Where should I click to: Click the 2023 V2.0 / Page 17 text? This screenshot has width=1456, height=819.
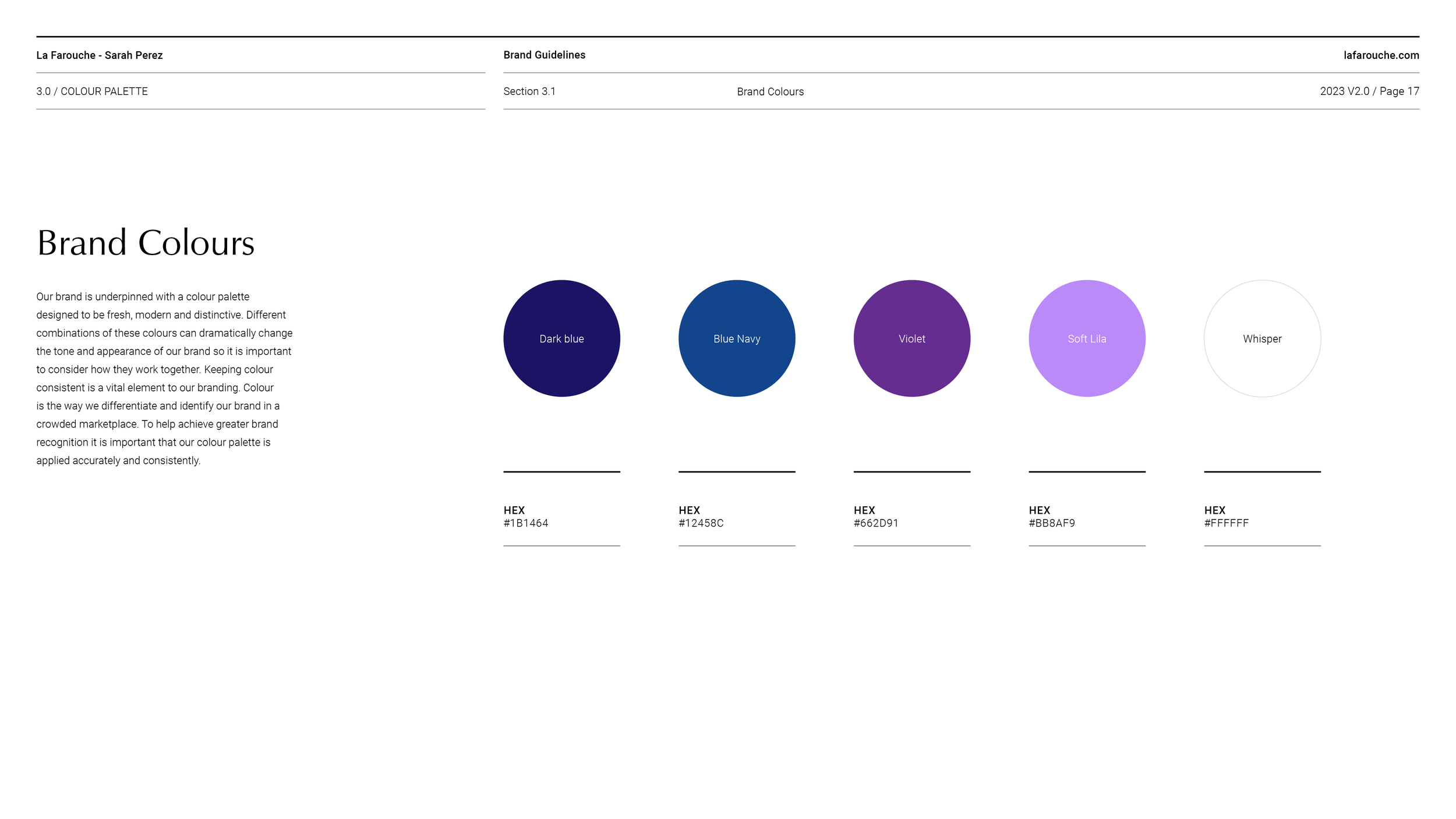coord(1369,91)
